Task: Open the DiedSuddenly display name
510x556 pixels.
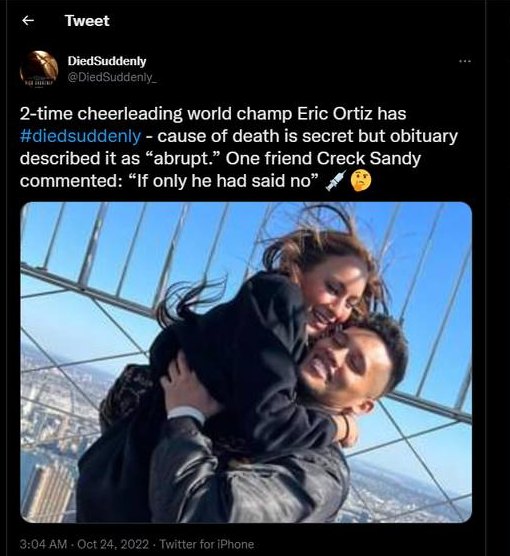Action: 107,61
